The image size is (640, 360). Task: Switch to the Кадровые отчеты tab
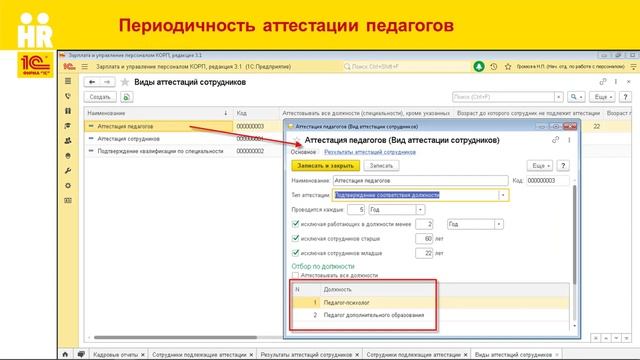116,355
